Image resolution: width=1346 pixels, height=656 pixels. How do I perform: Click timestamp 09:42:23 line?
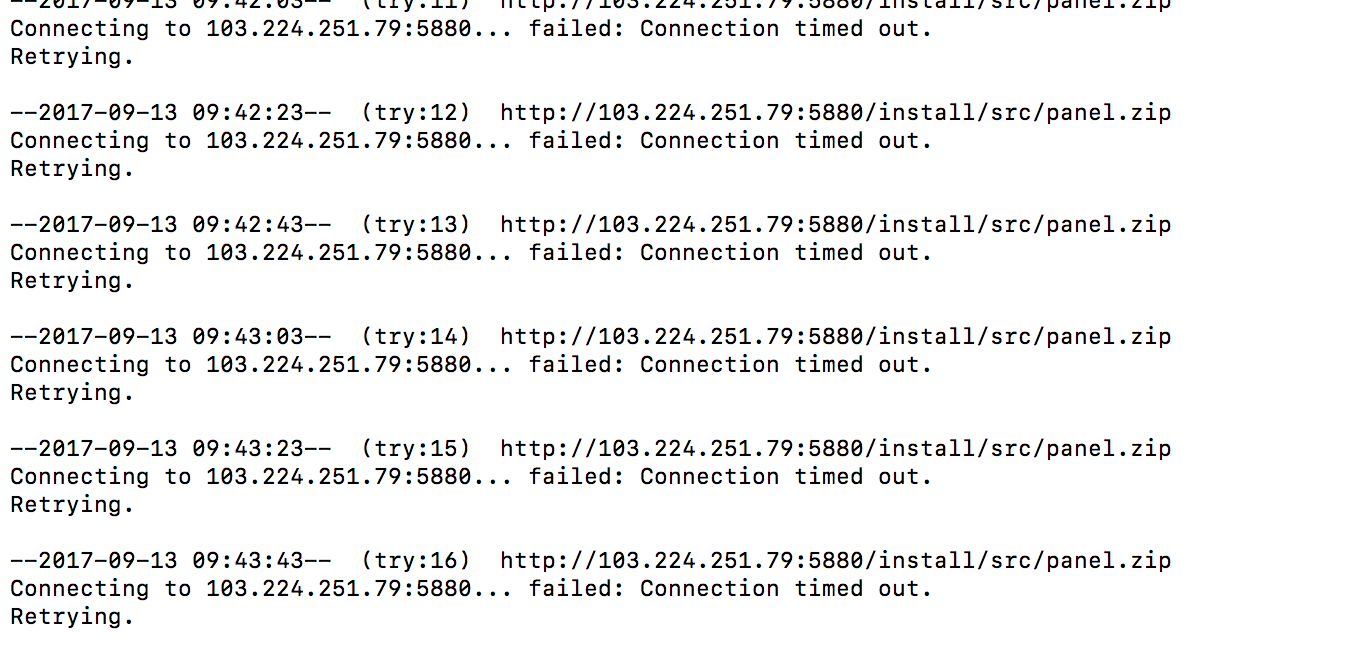click(x=171, y=112)
